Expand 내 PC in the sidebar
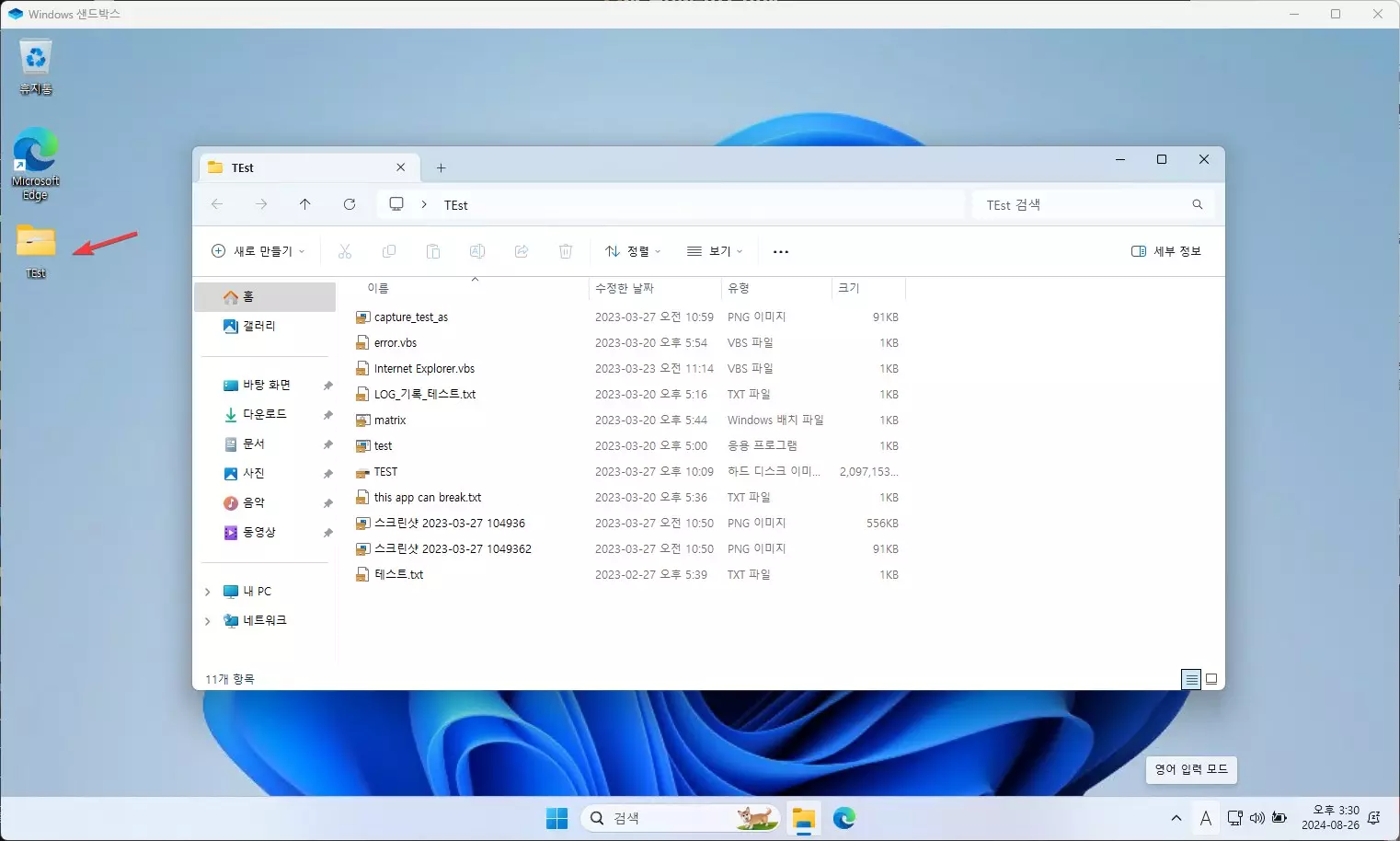The image size is (1400, 841). coord(207,591)
